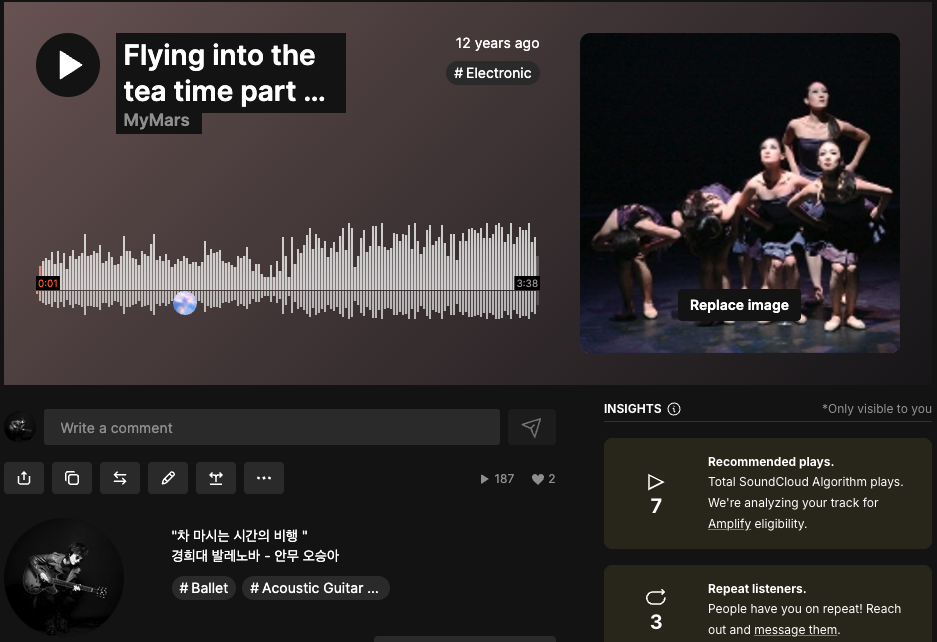Open the MyMars artist link

[157, 120]
